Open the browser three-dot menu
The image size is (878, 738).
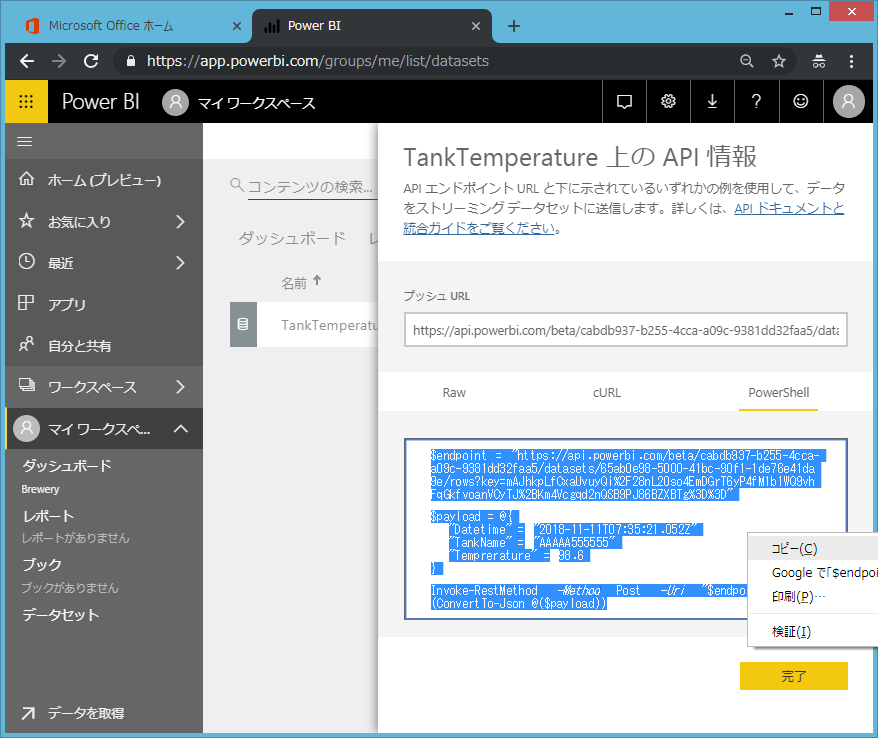click(851, 61)
